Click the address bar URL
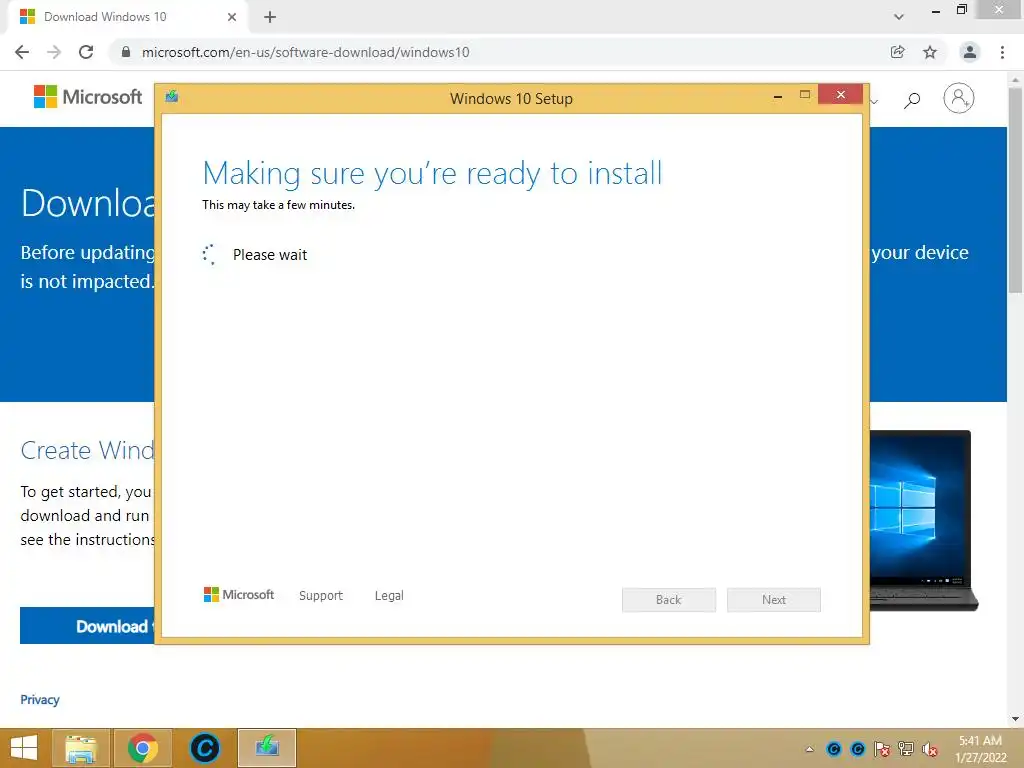Screen dimensions: 1024x768 pos(306,52)
